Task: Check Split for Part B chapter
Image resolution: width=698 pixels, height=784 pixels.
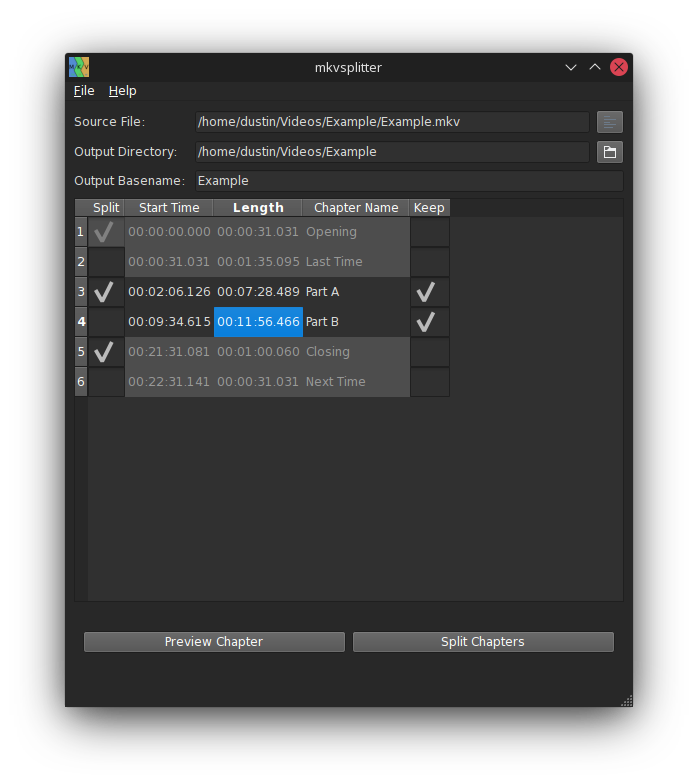Action: pos(106,322)
